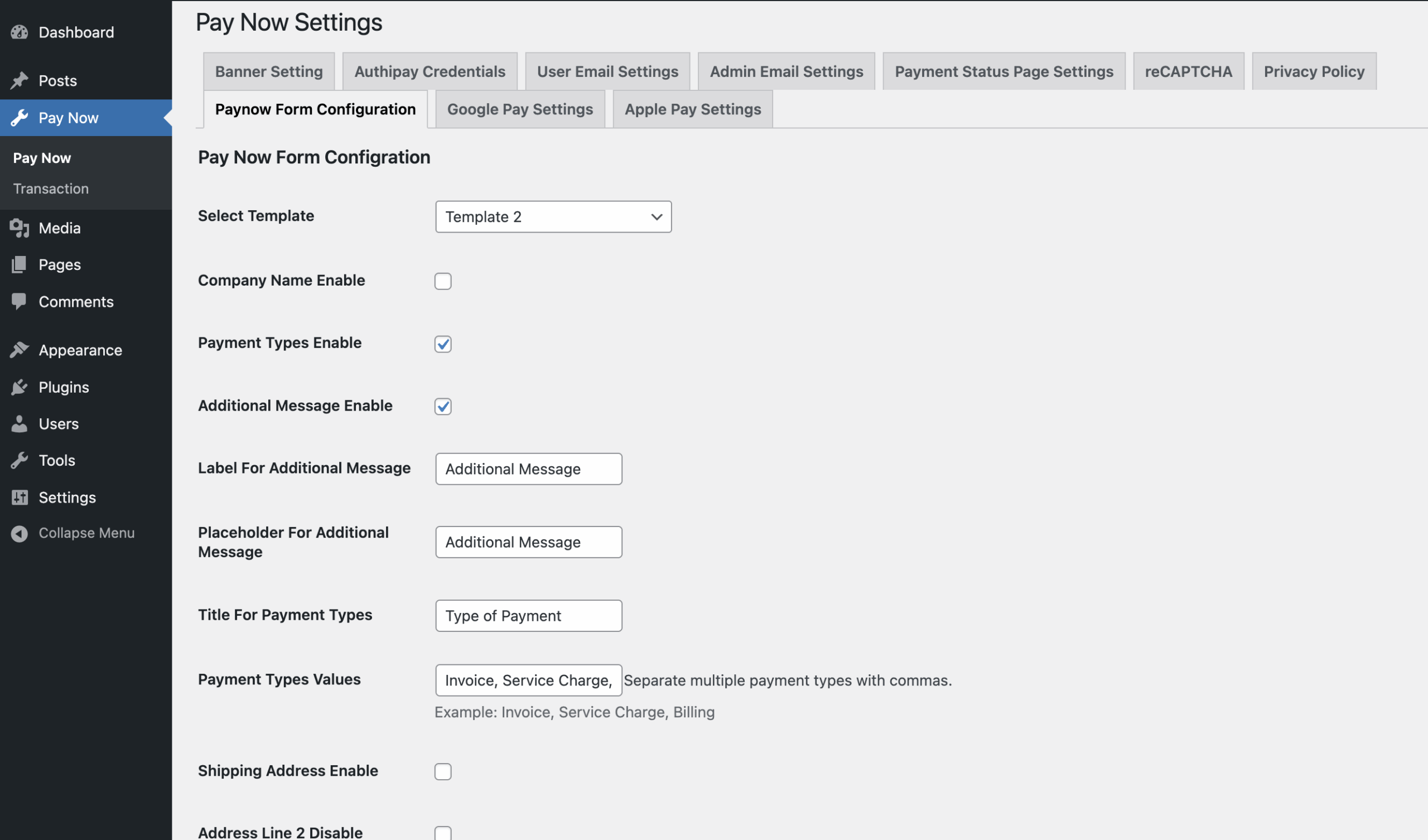
Task: Open the reCAPTCHA tab
Action: [1188, 71]
